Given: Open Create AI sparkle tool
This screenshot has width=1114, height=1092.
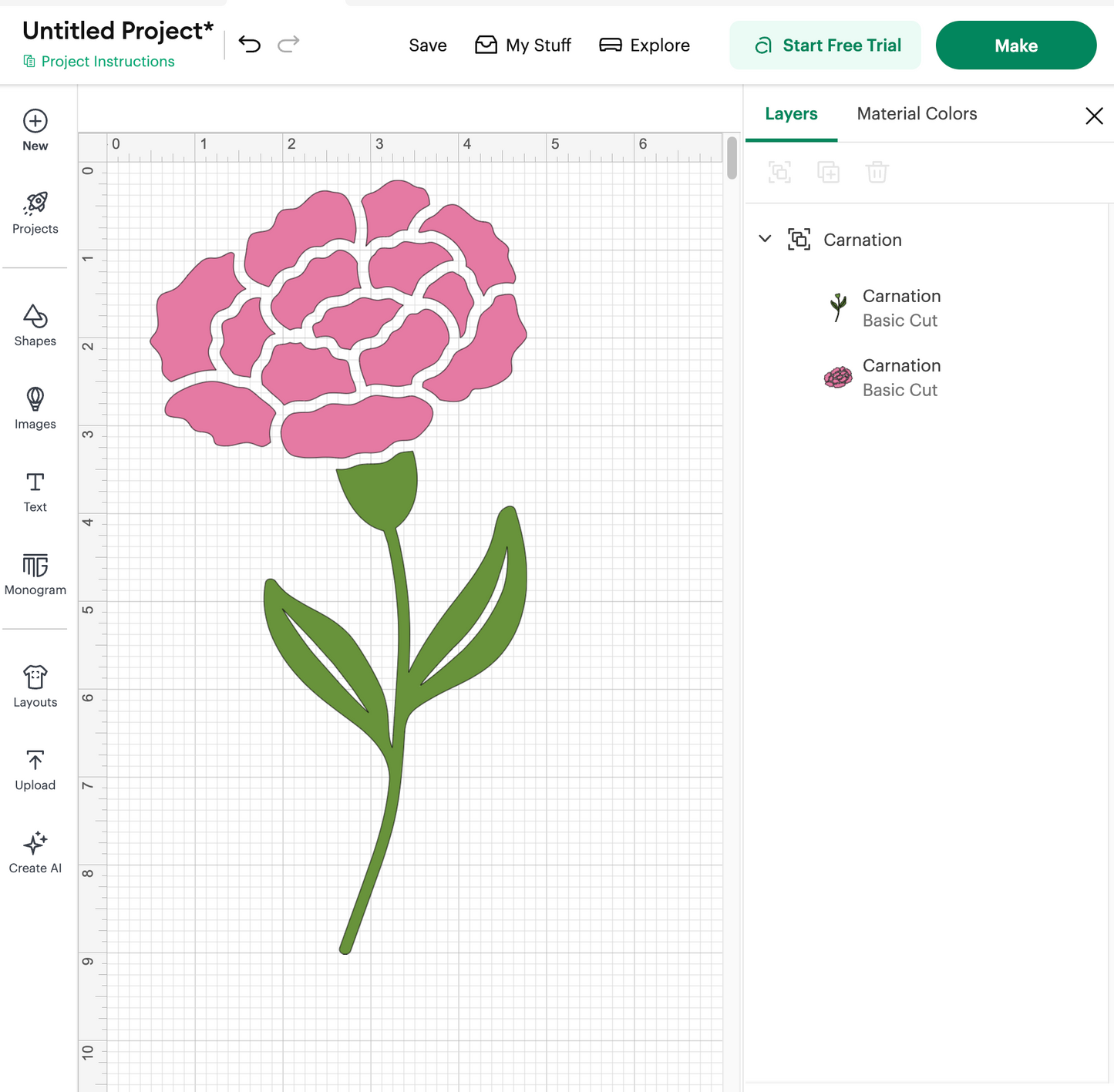Looking at the screenshot, I should (x=35, y=853).
